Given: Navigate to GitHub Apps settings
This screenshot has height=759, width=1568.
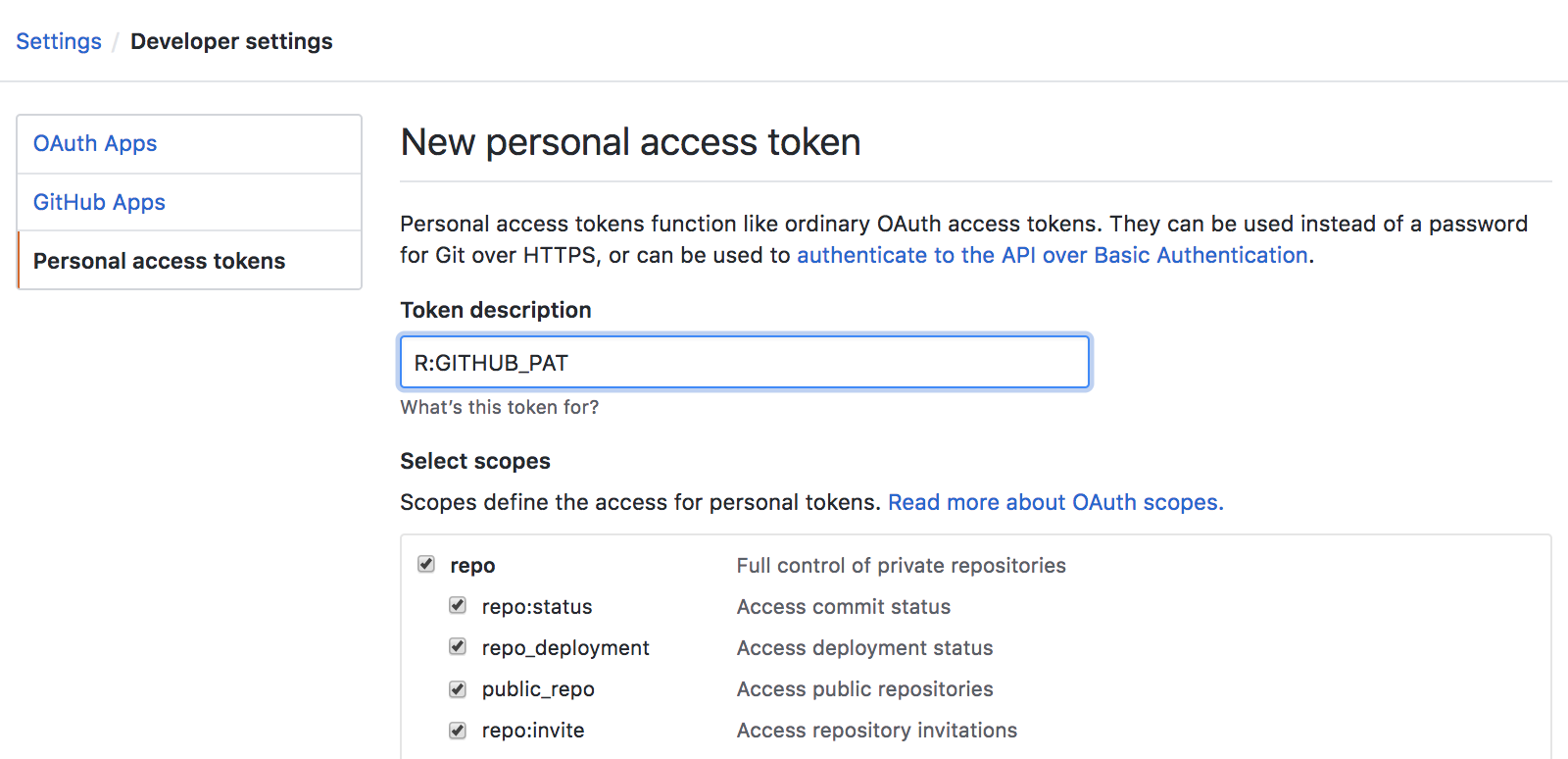Looking at the screenshot, I should coord(99,202).
